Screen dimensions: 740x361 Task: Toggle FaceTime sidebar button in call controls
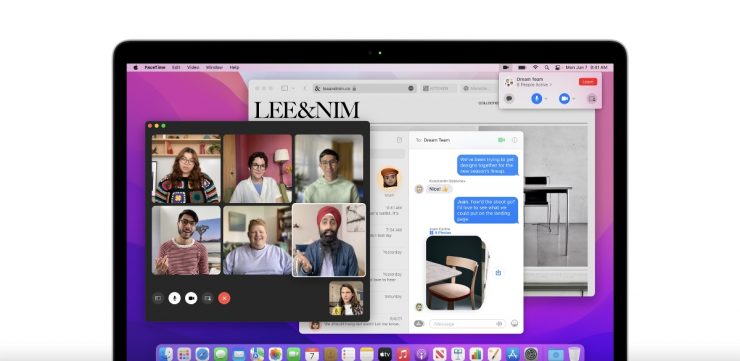tap(158, 298)
